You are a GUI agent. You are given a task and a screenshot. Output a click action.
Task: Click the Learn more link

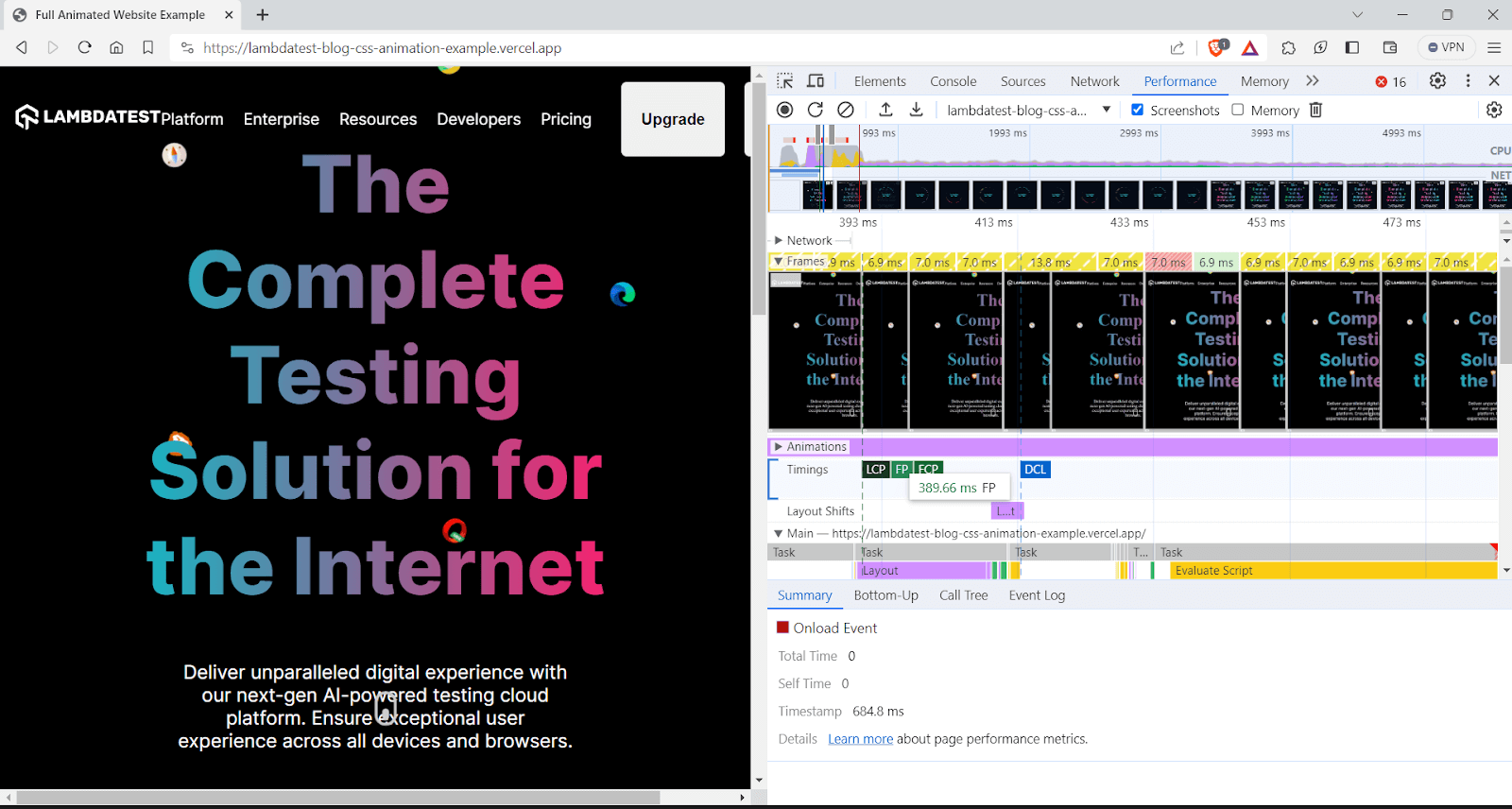tap(861, 739)
